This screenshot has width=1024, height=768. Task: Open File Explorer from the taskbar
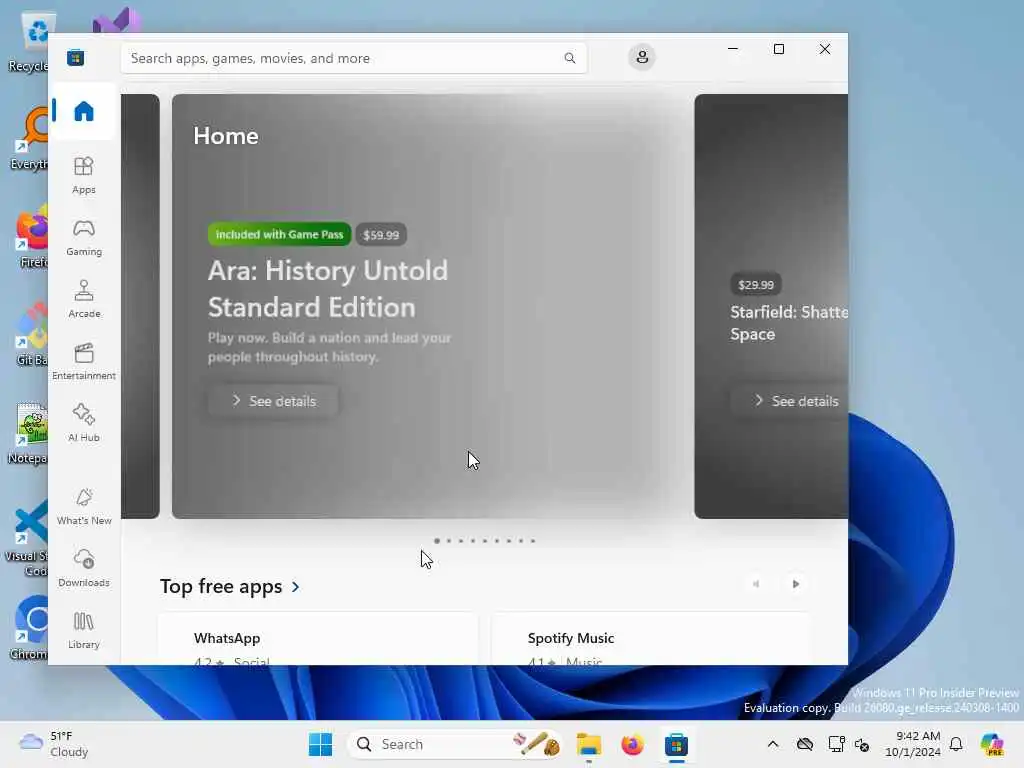(588, 744)
